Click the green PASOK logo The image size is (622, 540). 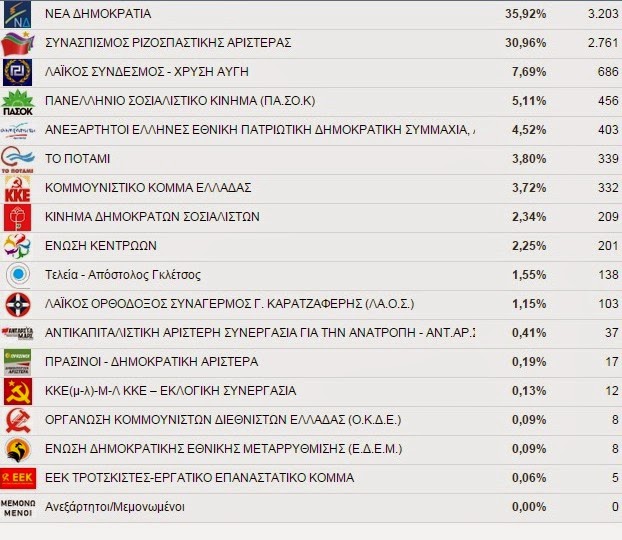pos(18,102)
